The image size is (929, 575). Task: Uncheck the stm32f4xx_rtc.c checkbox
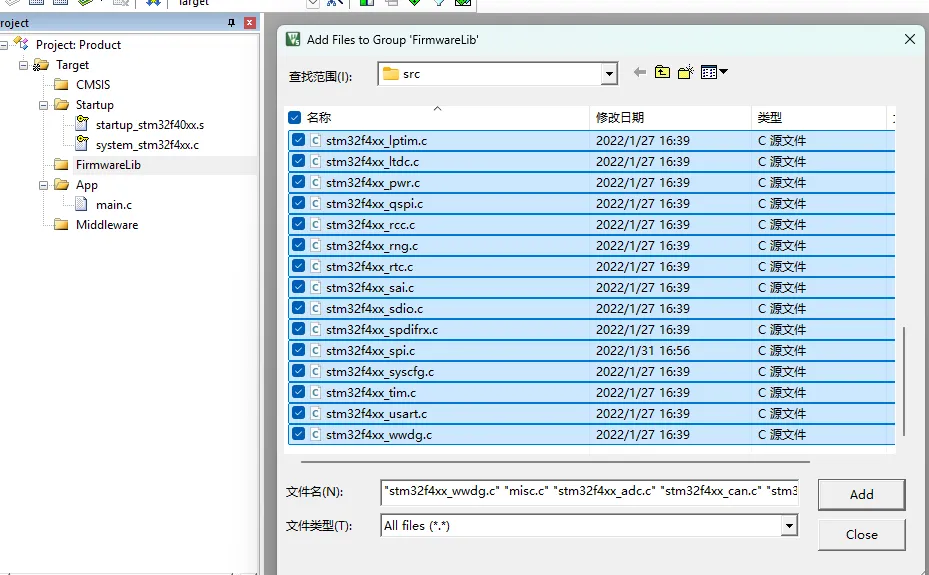pos(298,266)
